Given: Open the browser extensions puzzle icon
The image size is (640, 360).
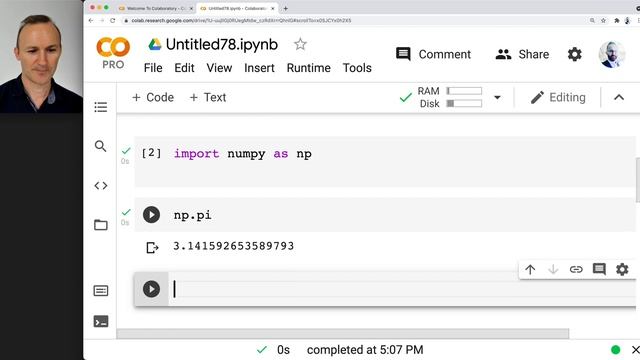Looking at the screenshot, I should 616,20.
